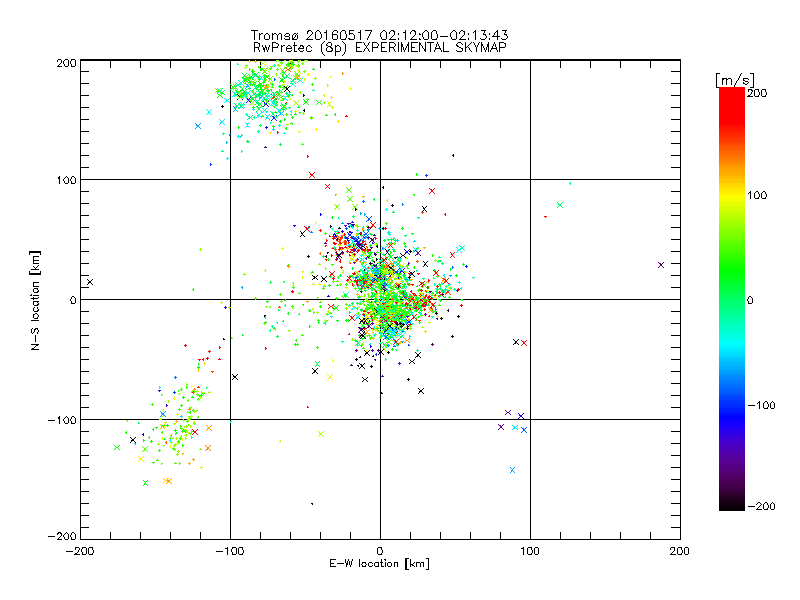This screenshot has height=600, width=800.
Task: Click the colorbar label '-100'
Action: pyautogui.click(x=761, y=405)
